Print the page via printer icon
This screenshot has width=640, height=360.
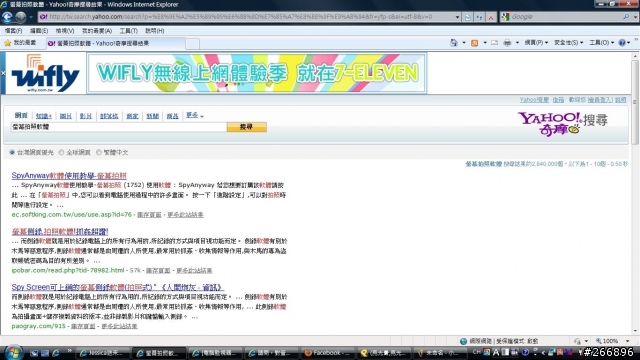507,42
